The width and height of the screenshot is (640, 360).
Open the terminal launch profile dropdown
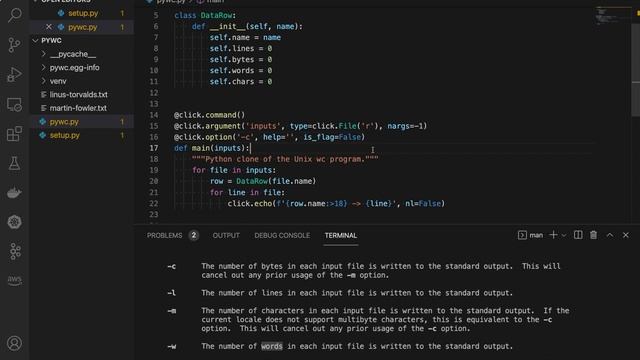point(564,235)
